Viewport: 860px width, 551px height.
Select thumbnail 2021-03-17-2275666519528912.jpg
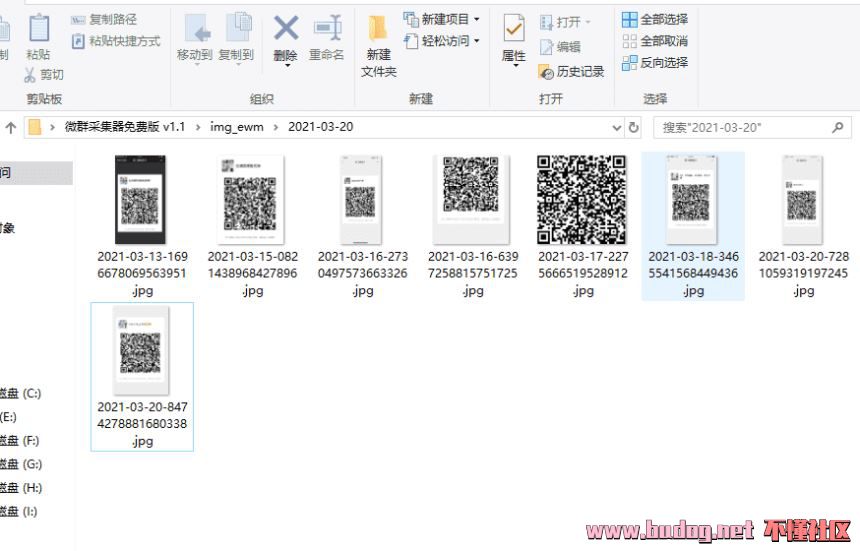(581, 200)
